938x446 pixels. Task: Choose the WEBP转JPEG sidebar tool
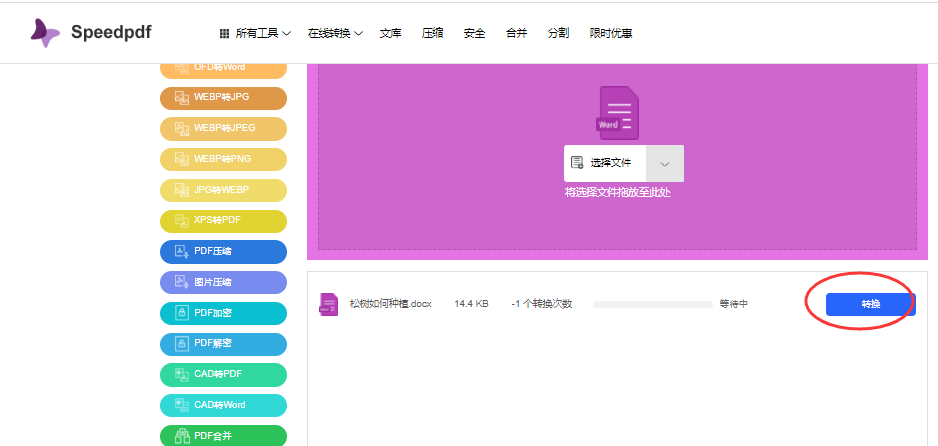(x=223, y=129)
